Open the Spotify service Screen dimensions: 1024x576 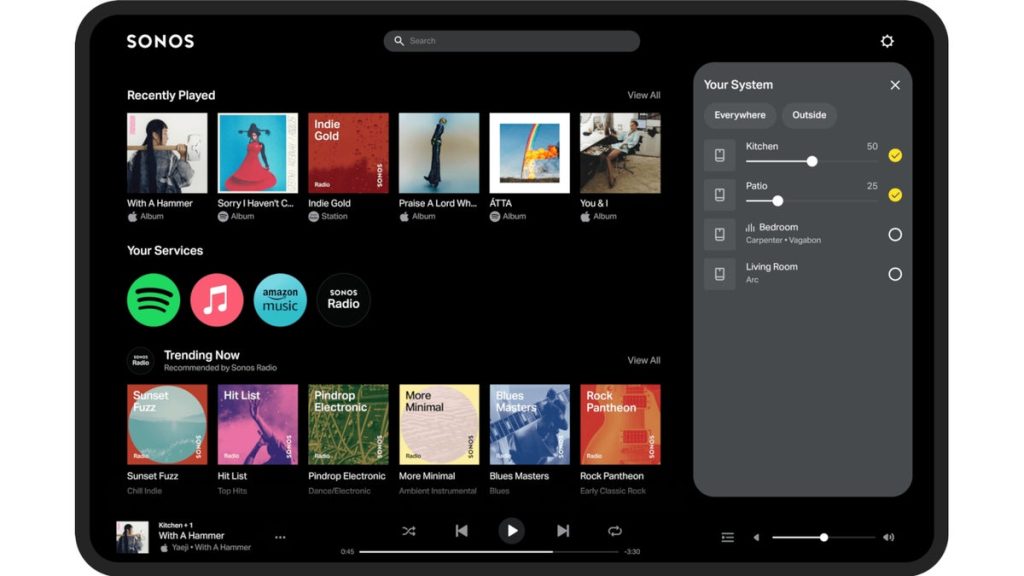coord(153,300)
